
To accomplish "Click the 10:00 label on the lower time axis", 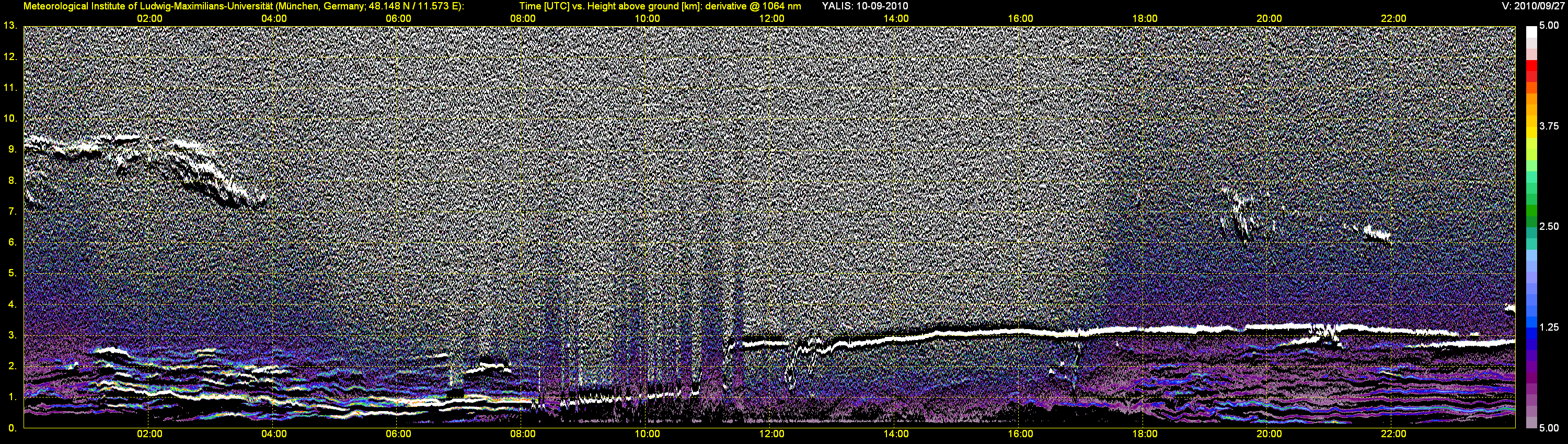I will 647,434.
